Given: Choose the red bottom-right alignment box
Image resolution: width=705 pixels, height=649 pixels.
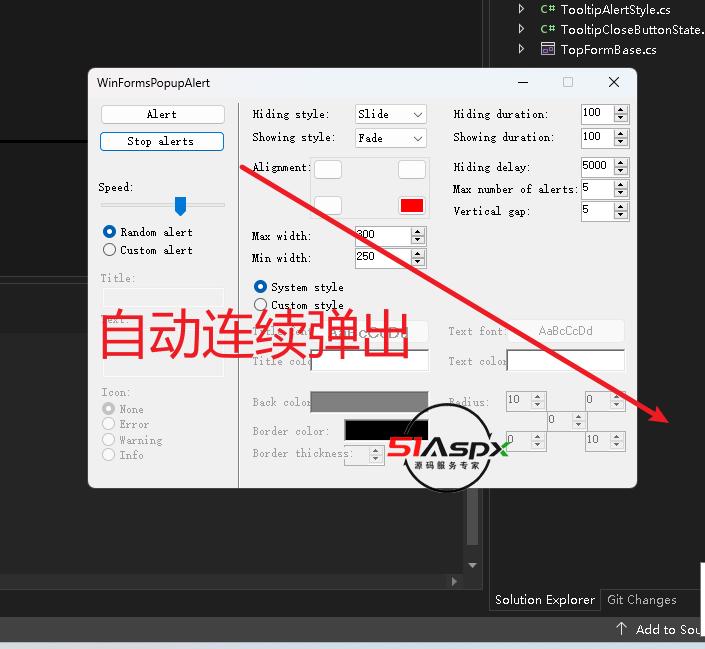Looking at the screenshot, I should click(412, 205).
